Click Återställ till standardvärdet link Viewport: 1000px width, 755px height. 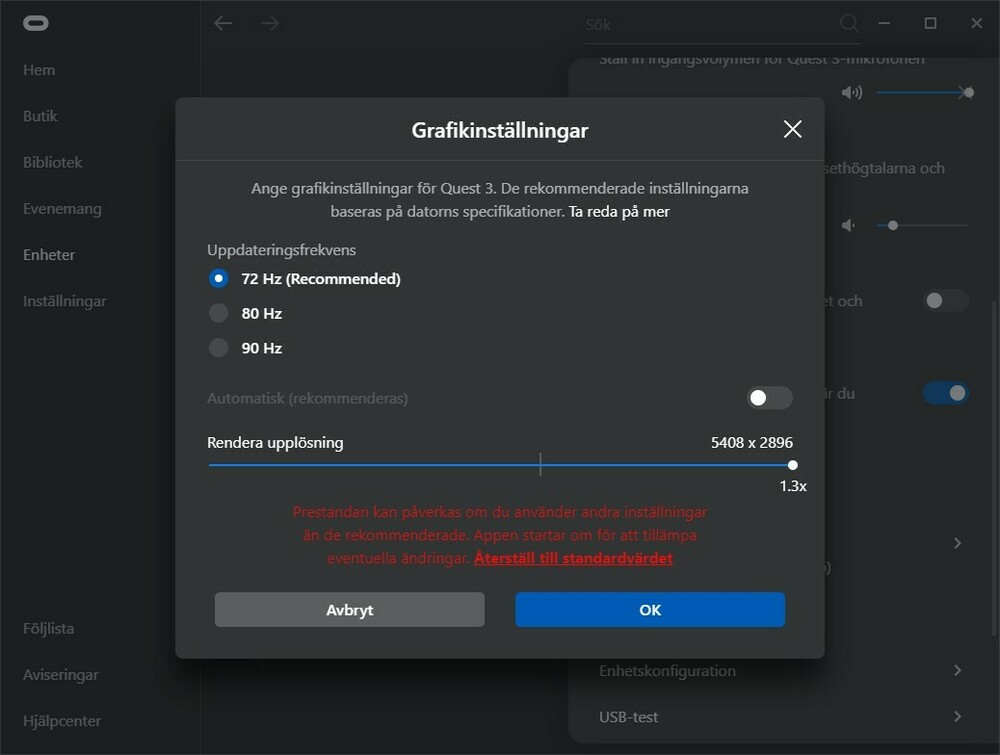coord(573,558)
